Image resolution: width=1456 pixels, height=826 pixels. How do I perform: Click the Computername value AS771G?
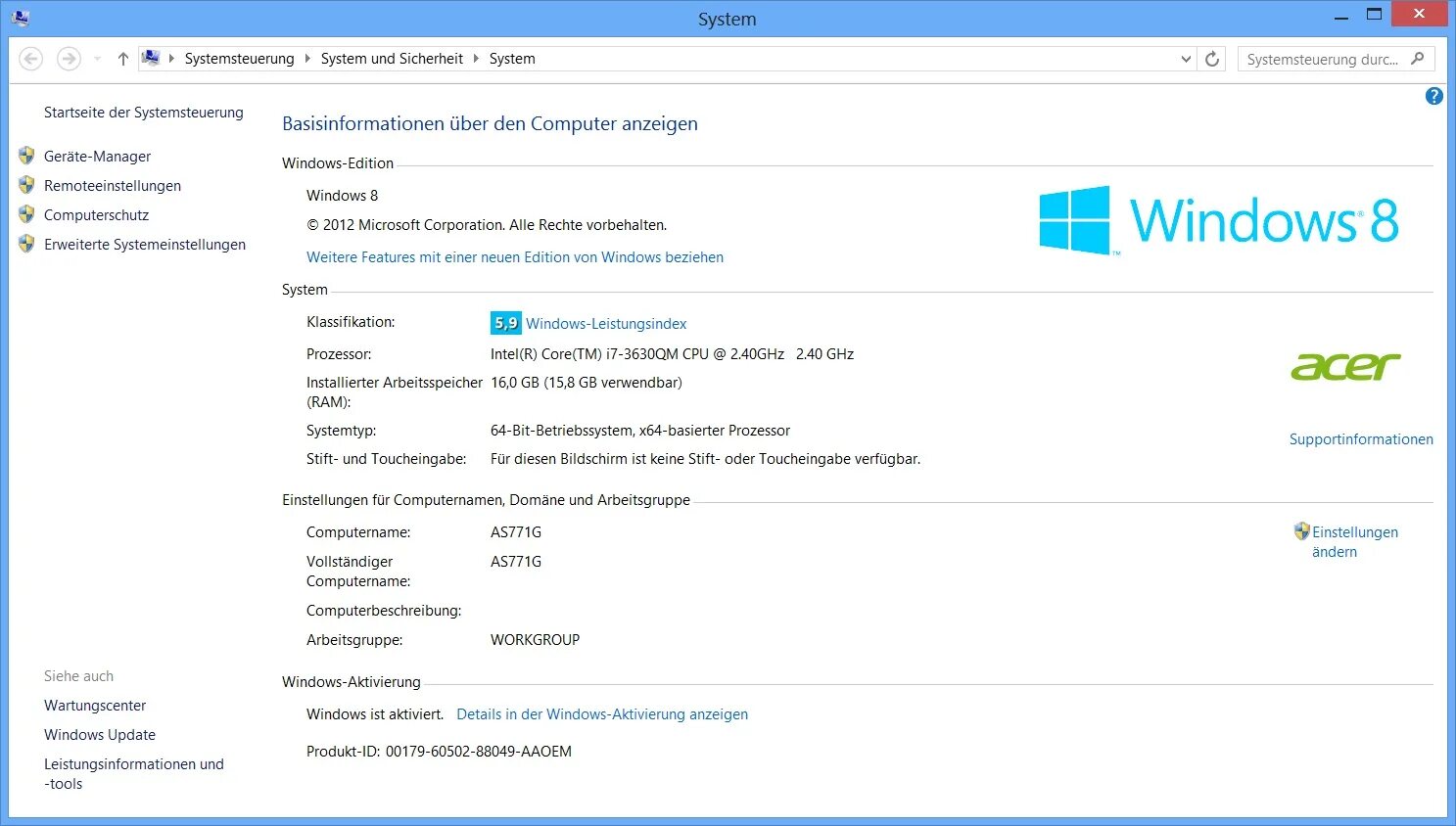516,532
